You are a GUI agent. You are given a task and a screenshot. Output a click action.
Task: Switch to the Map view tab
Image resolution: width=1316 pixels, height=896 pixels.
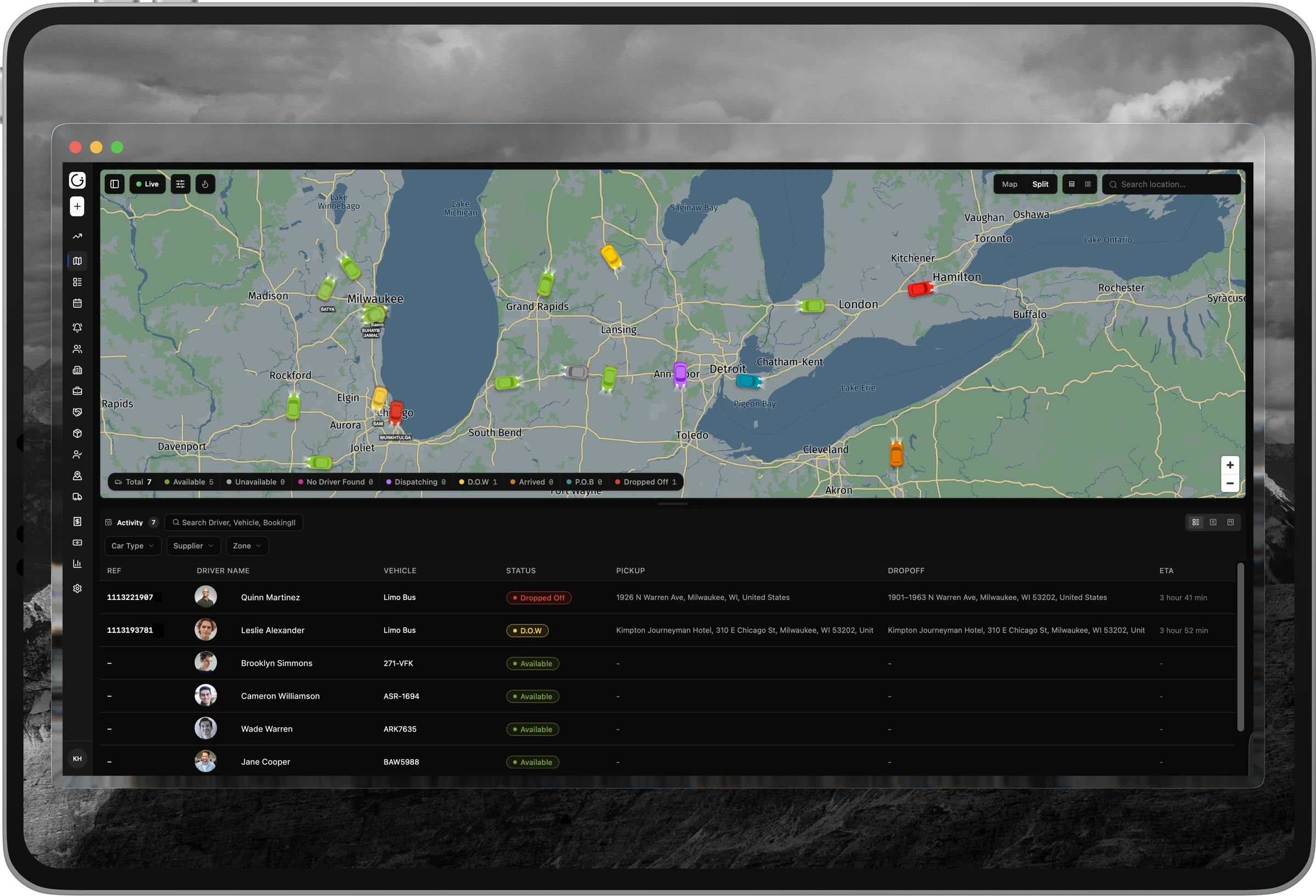click(x=1009, y=184)
